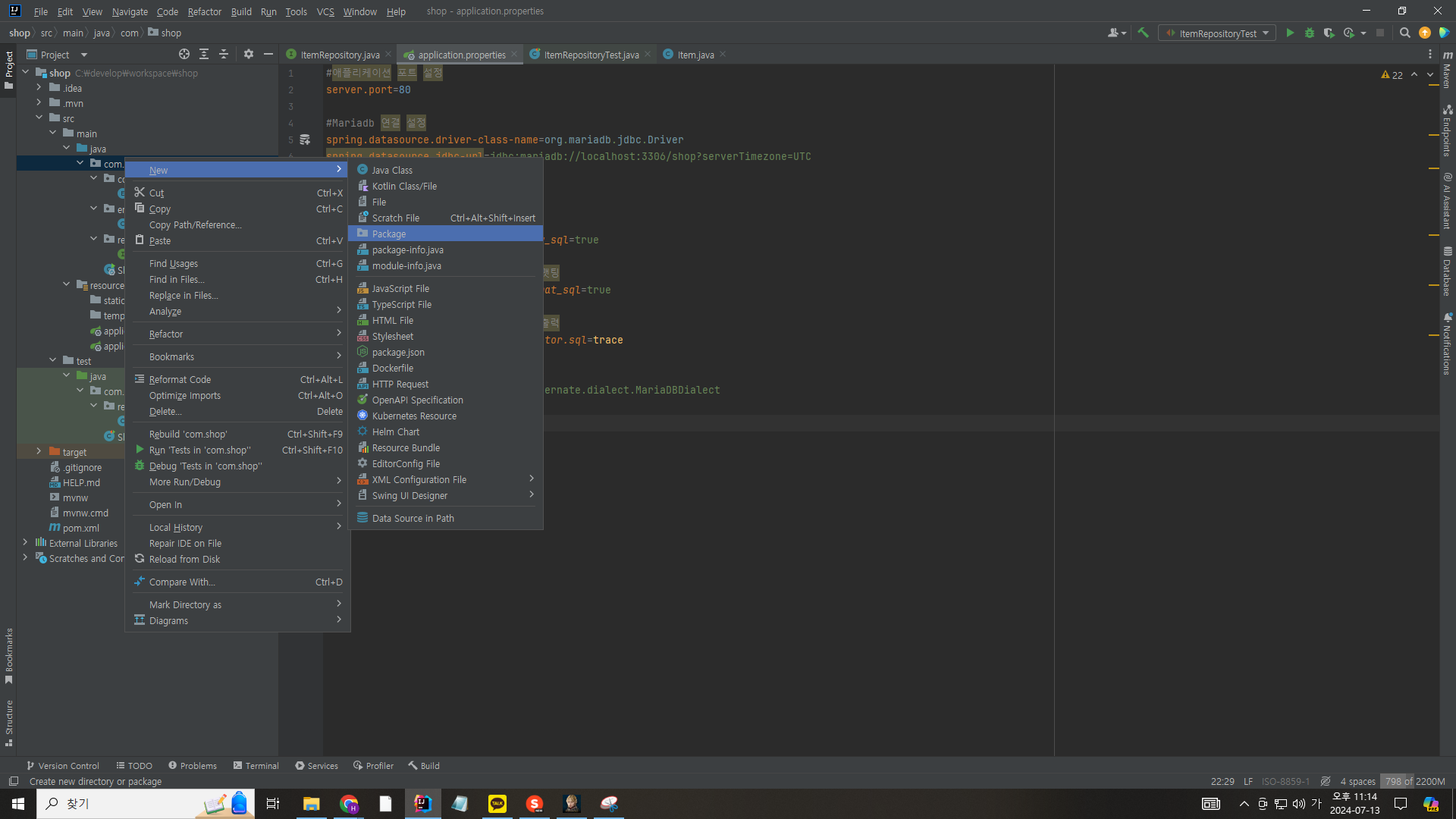Open IntelliJ IDEA on the Windows taskbar
Screen dimensions: 1456x819
423,804
